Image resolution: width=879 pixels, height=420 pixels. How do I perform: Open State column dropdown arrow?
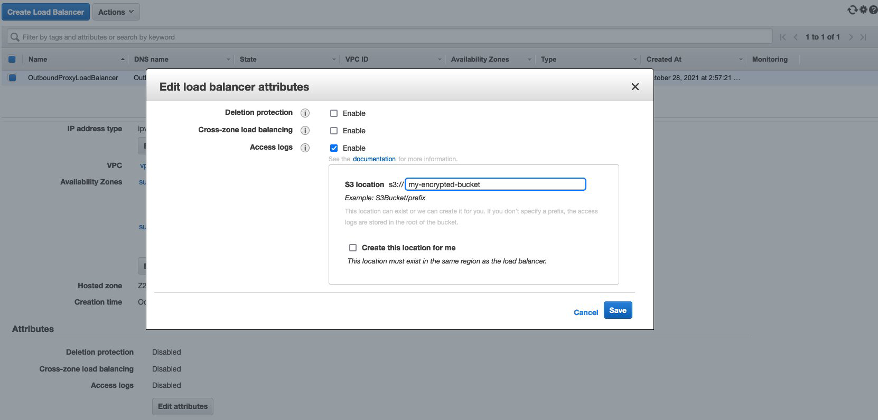tap(334, 59)
